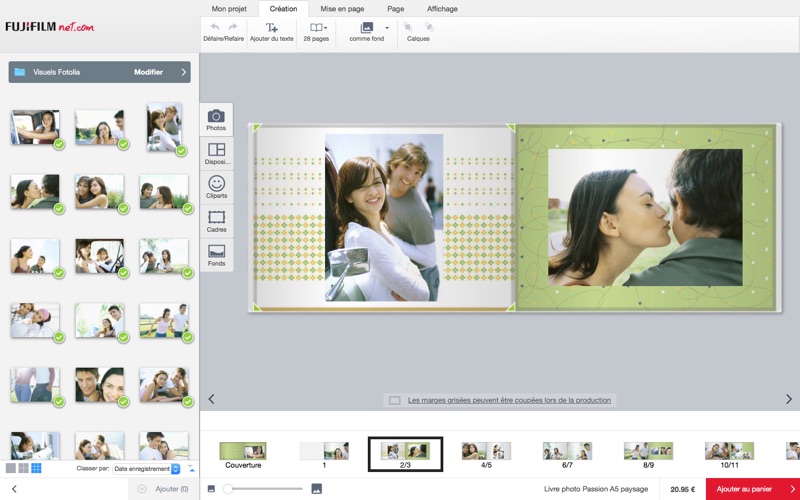Click Modifier on Visuels Fotolia folder

point(148,72)
